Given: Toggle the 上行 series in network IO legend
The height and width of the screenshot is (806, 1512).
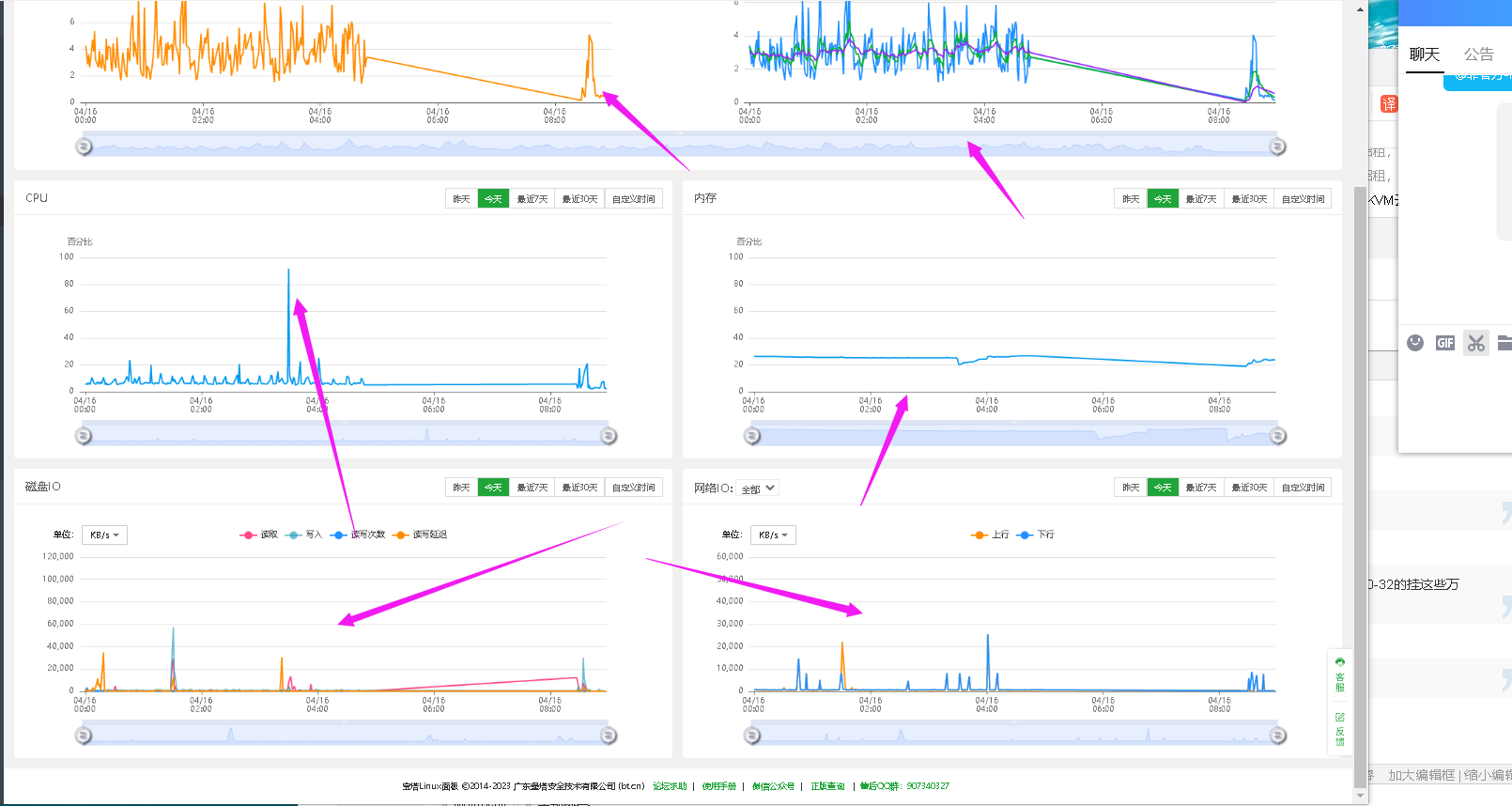Looking at the screenshot, I should 990,535.
